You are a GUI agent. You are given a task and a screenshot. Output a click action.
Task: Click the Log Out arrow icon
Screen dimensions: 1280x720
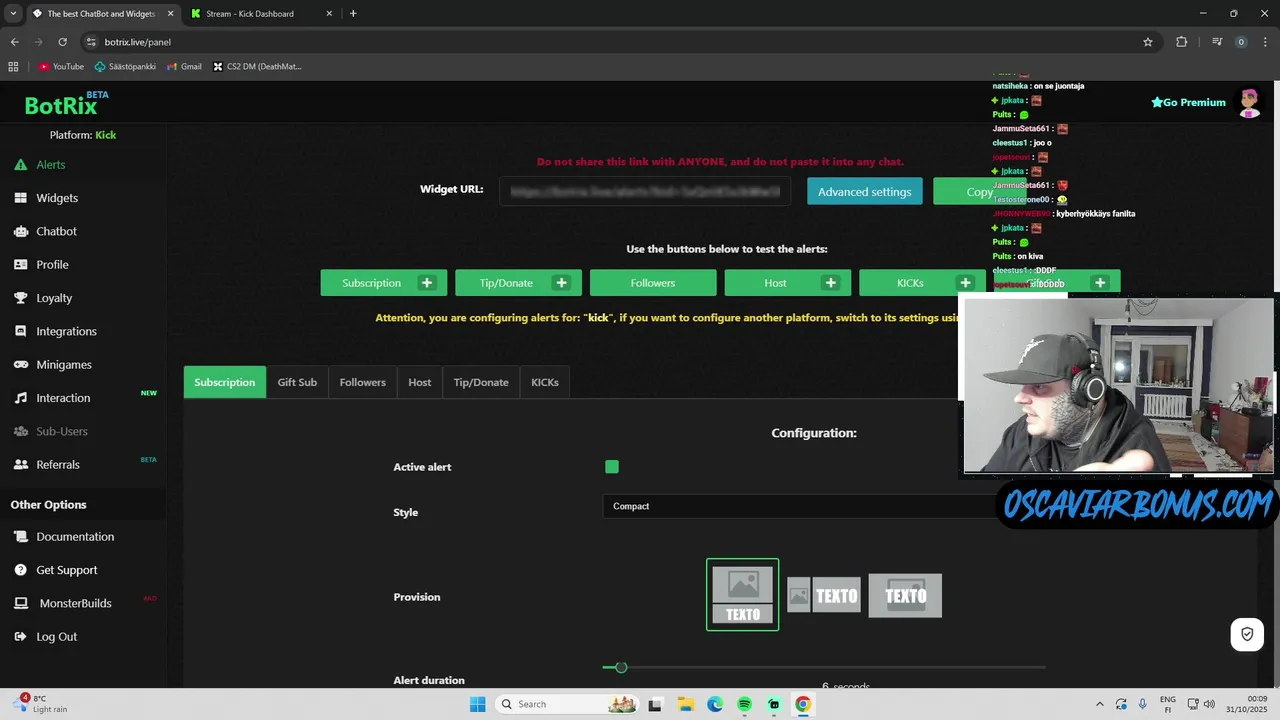(x=20, y=637)
